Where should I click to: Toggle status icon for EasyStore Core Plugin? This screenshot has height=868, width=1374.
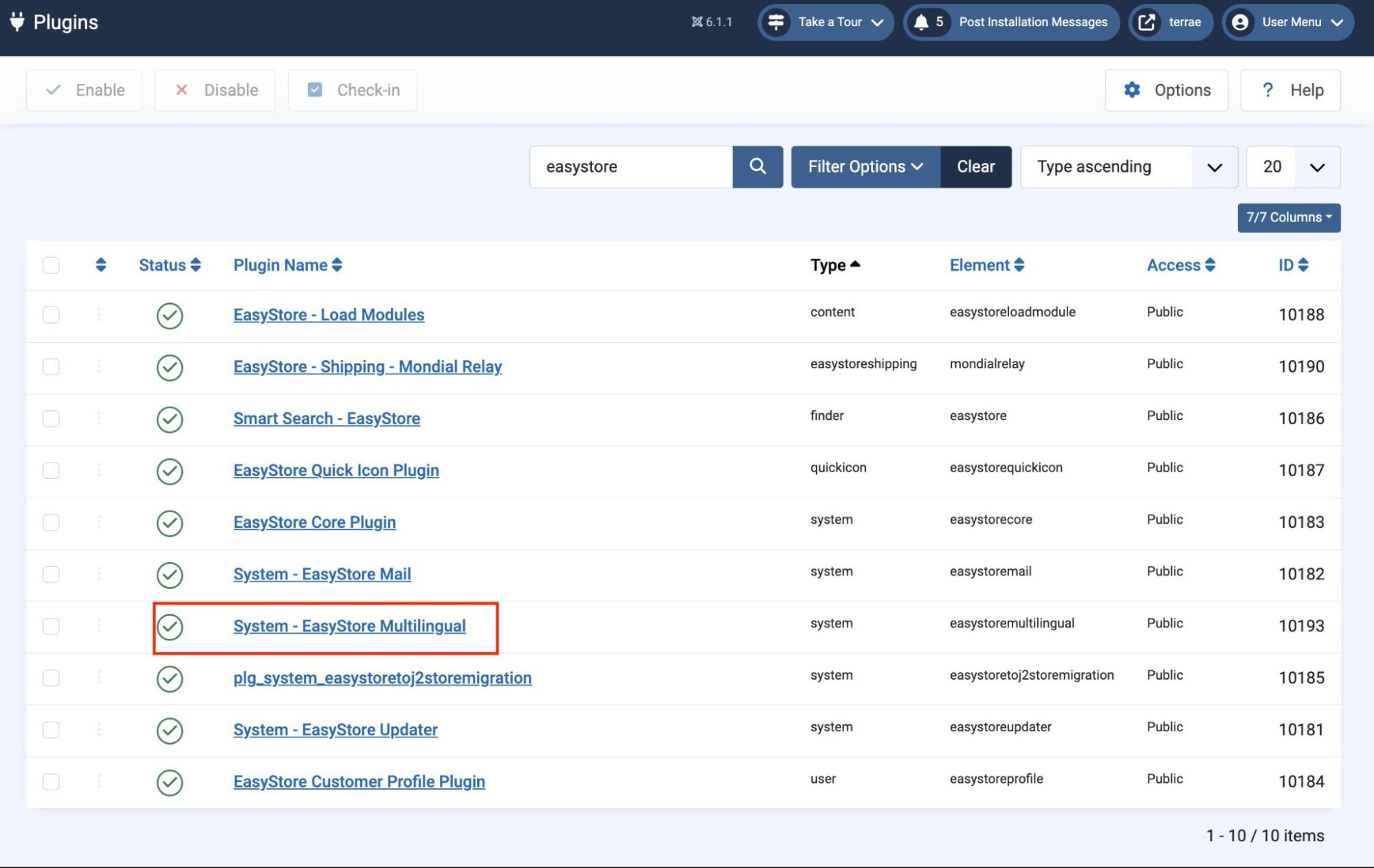pos(170,523)
